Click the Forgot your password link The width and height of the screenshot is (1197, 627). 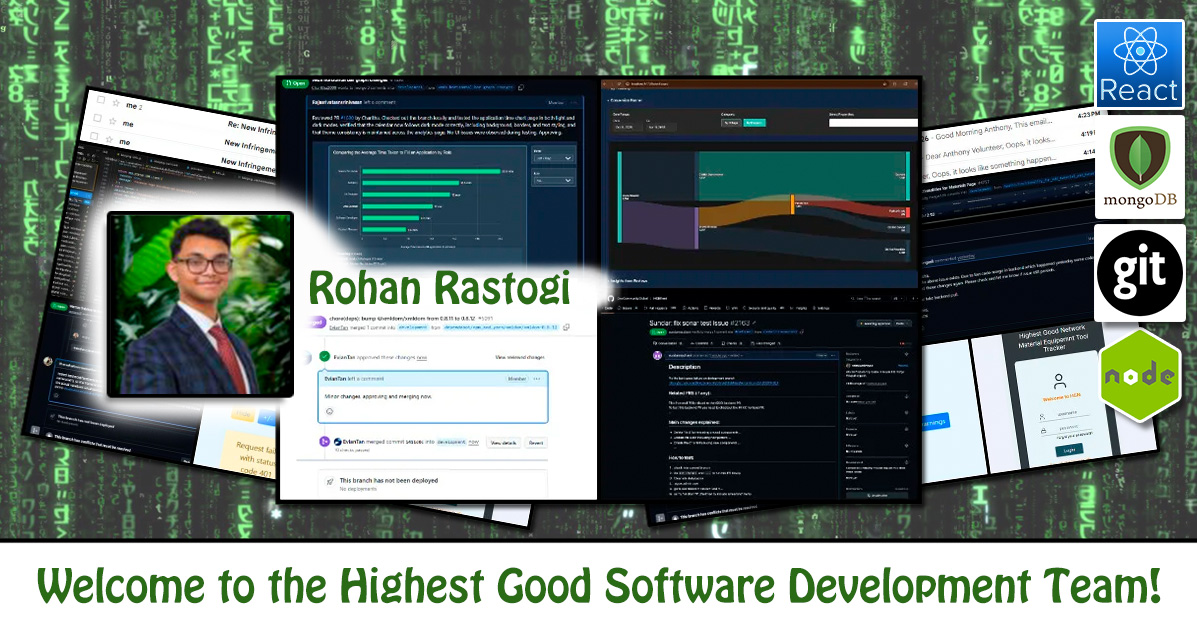click(1074, 435)
